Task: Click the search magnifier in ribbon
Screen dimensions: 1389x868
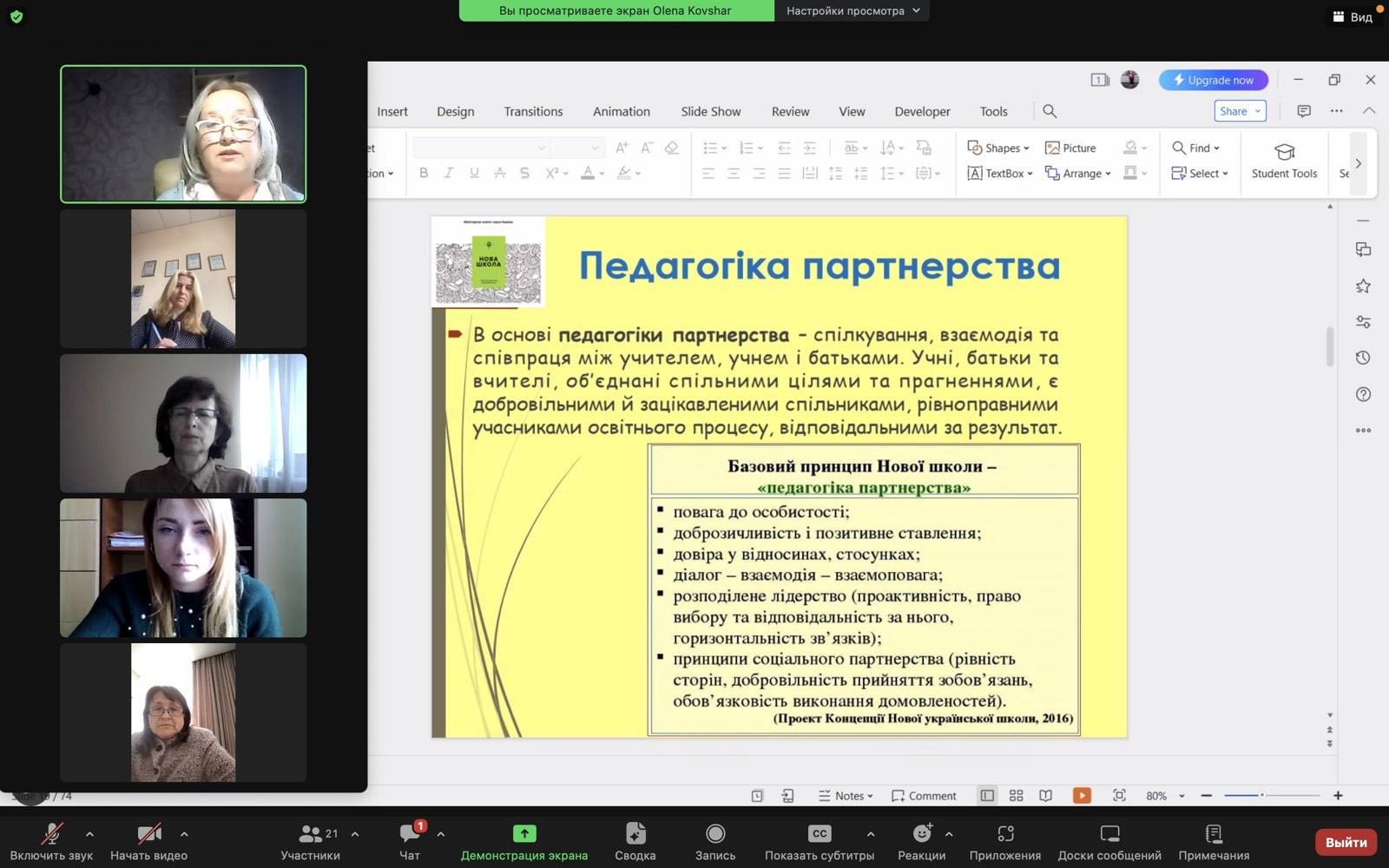Action: 1050,111
